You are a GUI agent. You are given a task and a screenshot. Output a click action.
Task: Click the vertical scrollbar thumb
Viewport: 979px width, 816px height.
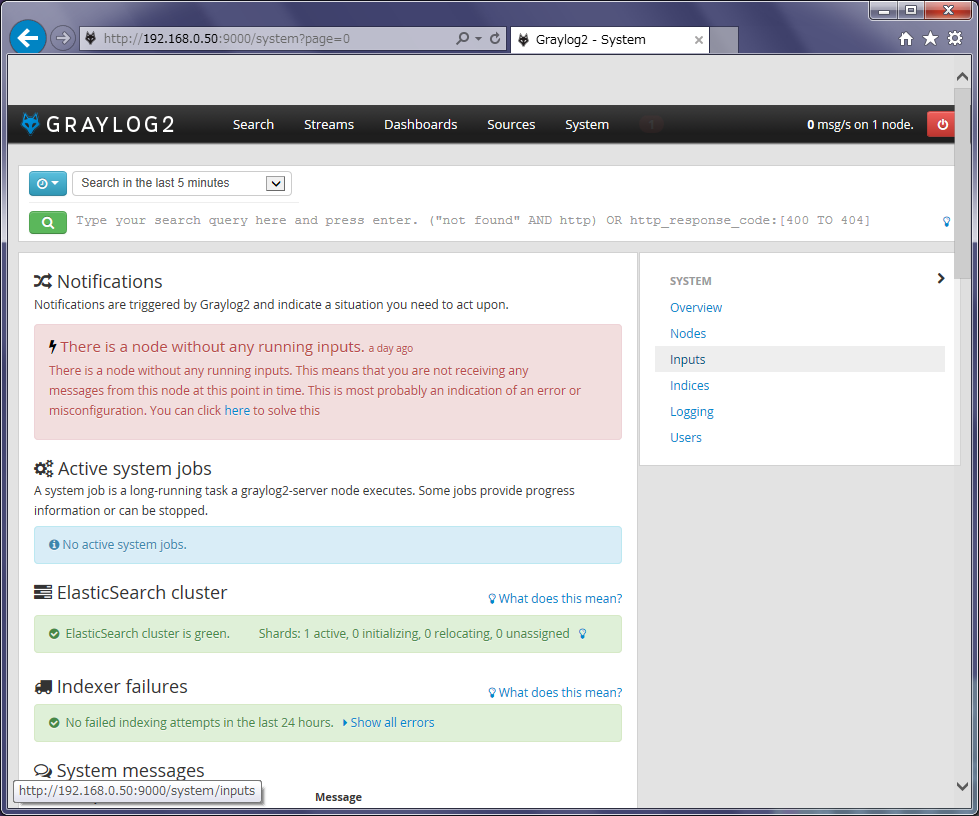pyautogui.click(x=962, y=184)
